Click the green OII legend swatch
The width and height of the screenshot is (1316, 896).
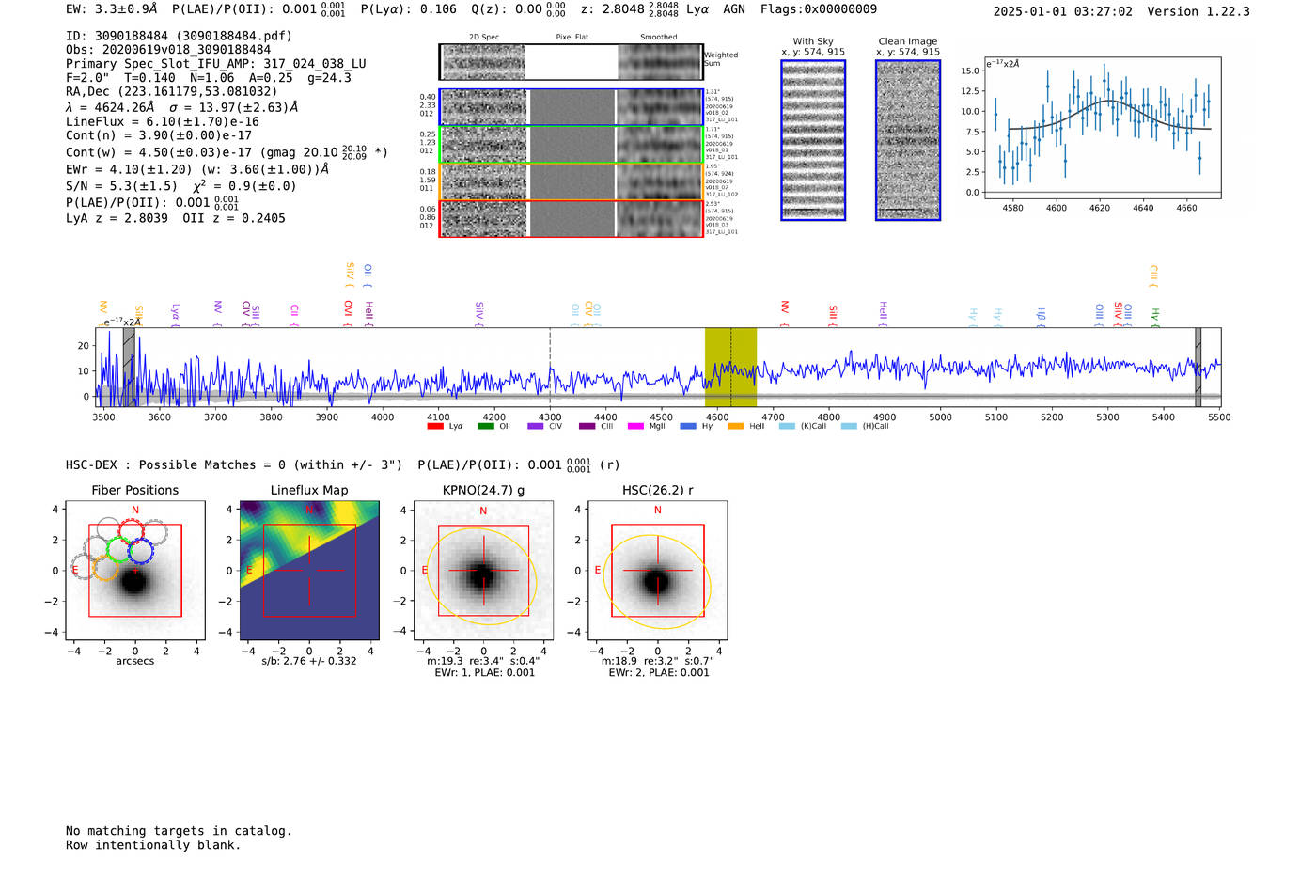coord(485,427)
